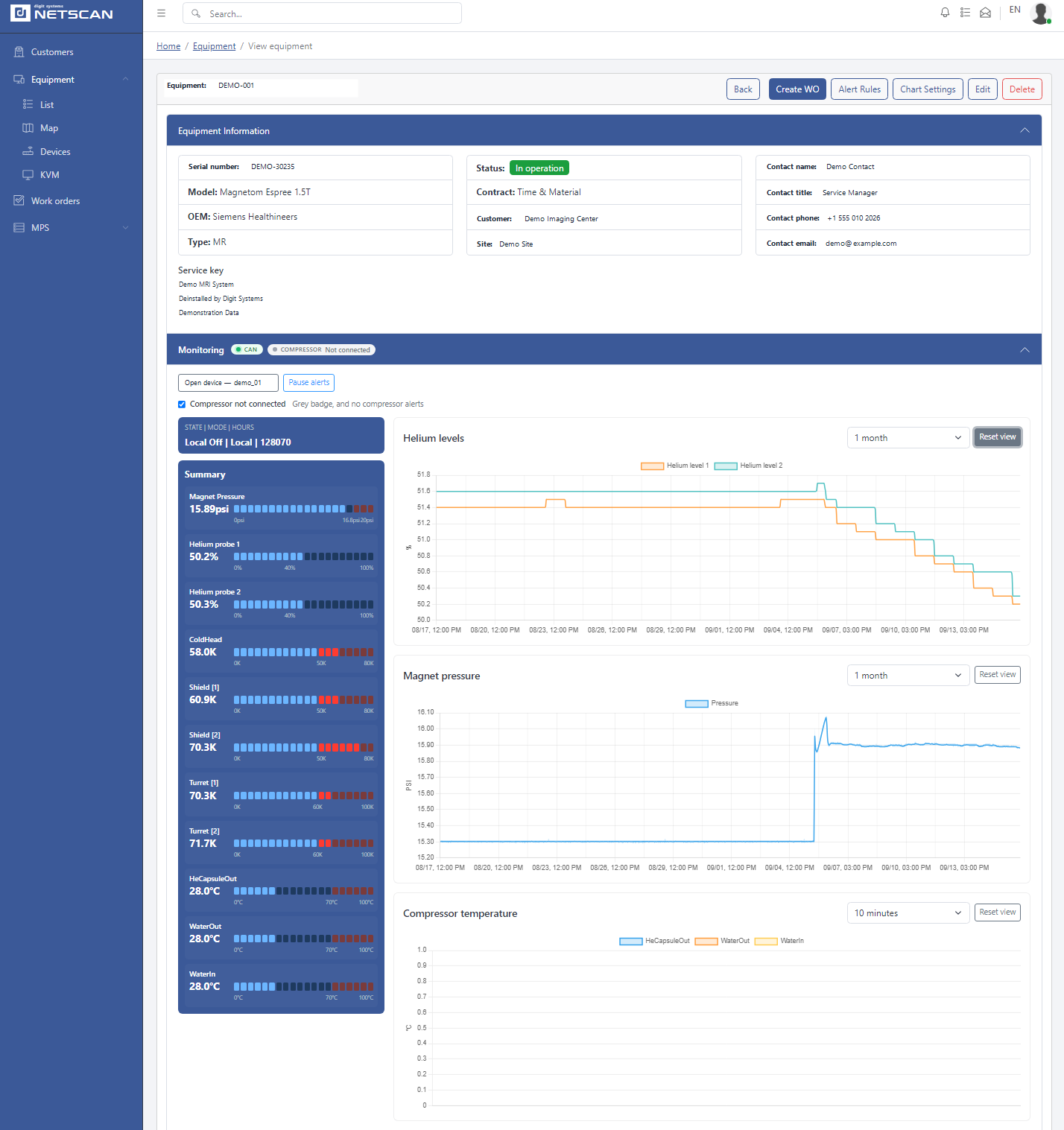Click the Equipment sidebar icon
The width and height of the screenshot is (1064, 1130).
(x=19, y=80)
